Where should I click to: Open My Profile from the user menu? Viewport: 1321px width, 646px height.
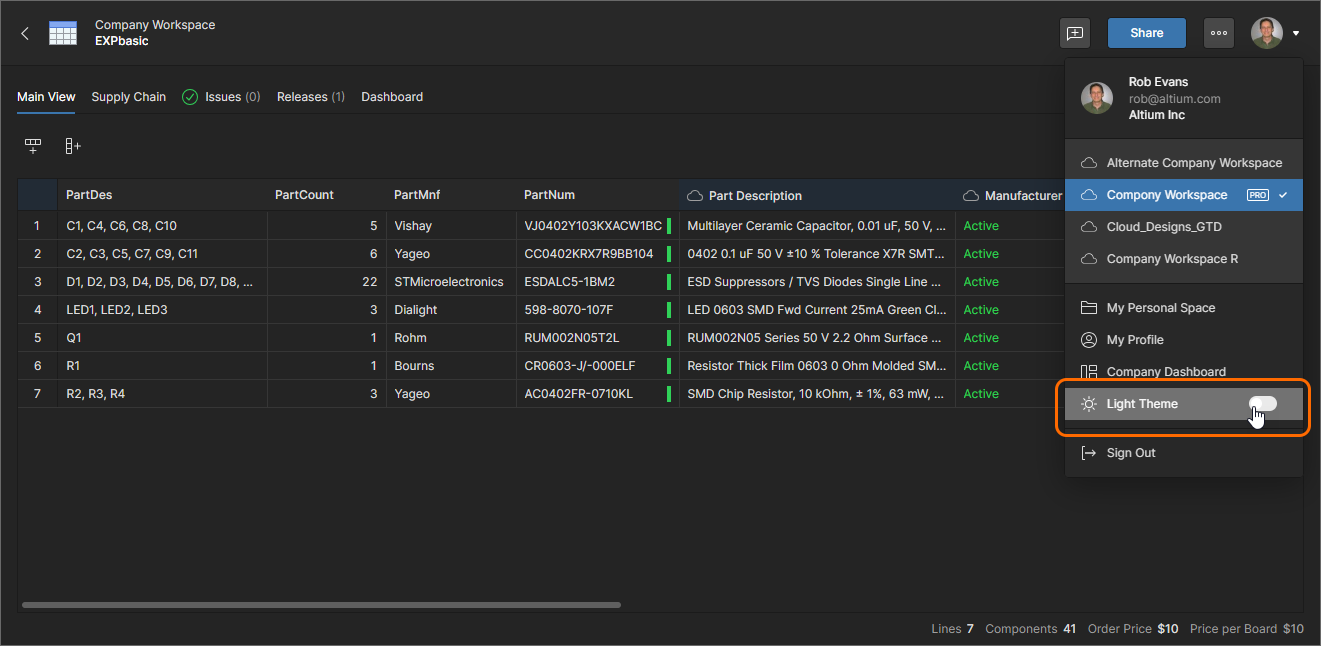click(1135, 340)
